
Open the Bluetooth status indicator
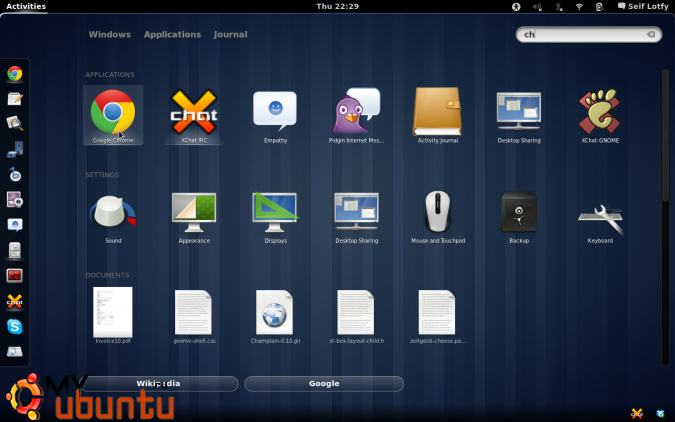(x=559, y=6)
